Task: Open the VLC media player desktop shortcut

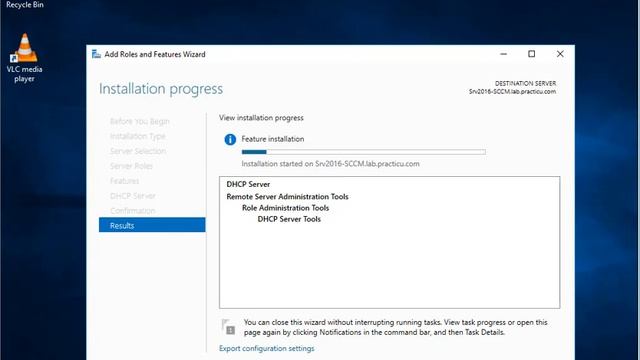Action: pos(24,58)
